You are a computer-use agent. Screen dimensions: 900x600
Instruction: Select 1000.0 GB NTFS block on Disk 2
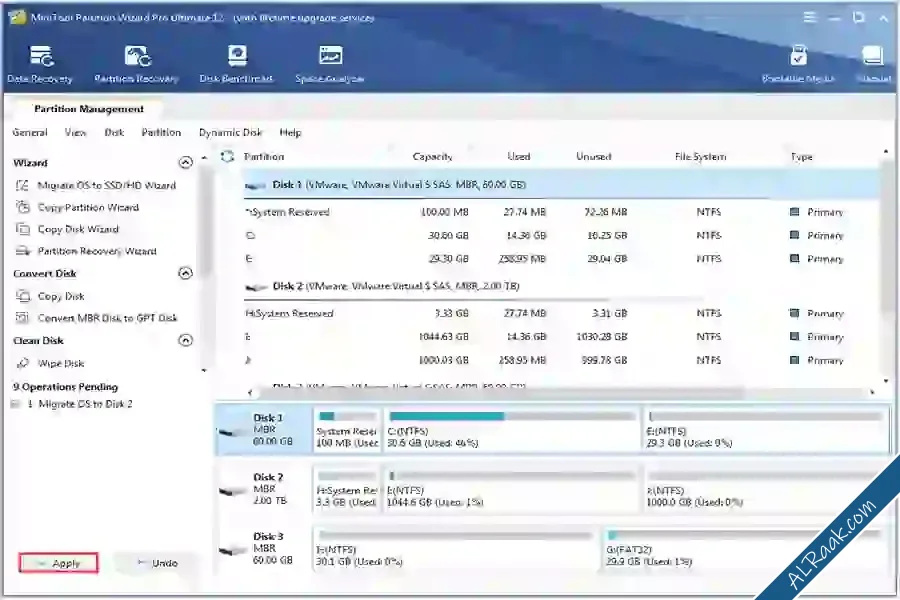tap(765, 489)
